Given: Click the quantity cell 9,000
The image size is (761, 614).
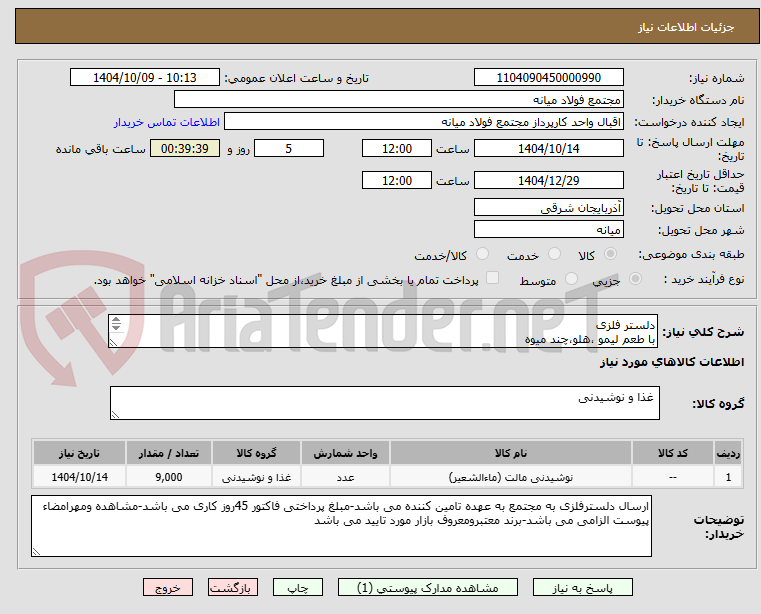Looking at the screenshot, I should pos(168,478).
